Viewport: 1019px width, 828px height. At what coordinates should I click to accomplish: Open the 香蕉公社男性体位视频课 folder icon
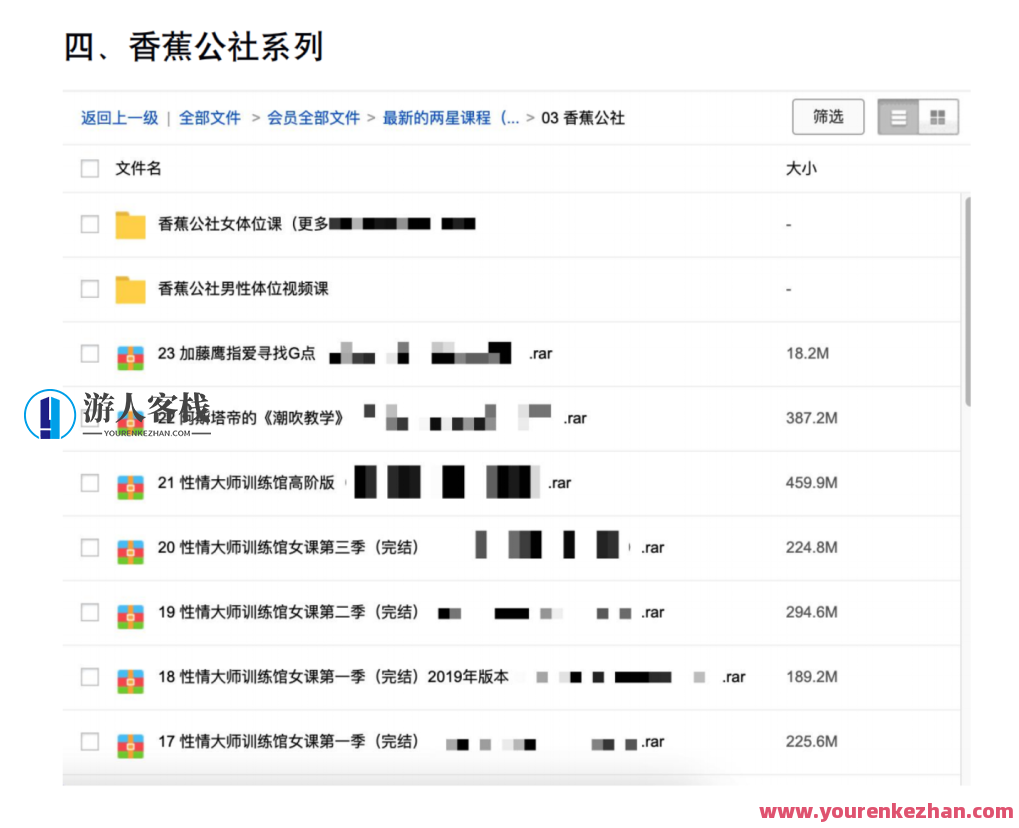[128, 289]
